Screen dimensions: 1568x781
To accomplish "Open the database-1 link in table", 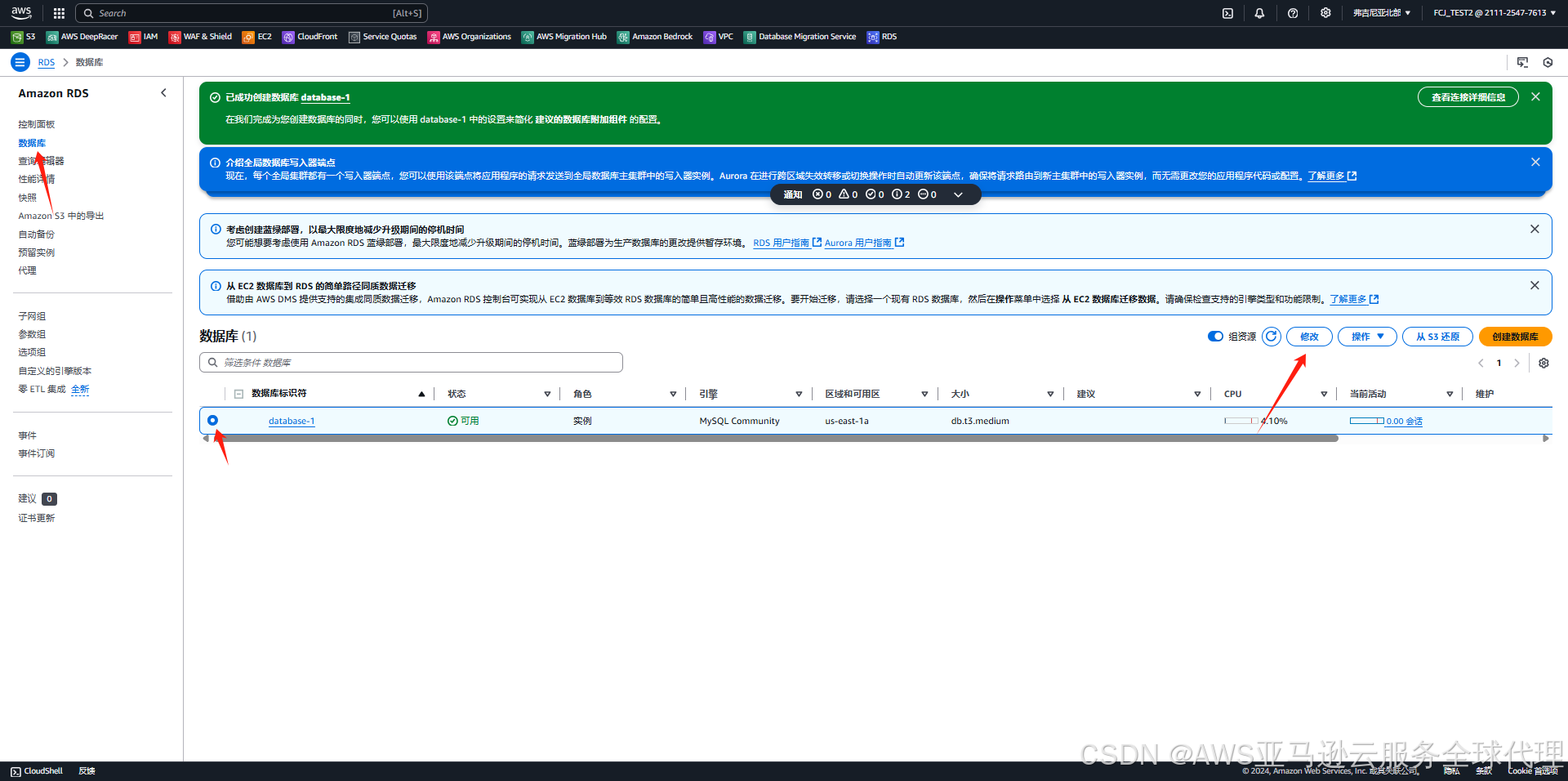I will (x=292, y=422).
